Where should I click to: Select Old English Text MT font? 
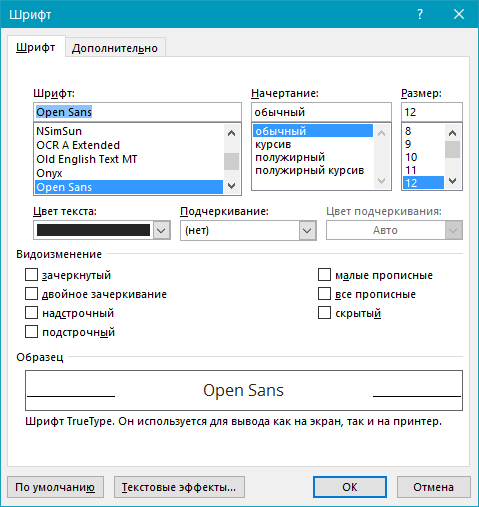coord(87,159)
